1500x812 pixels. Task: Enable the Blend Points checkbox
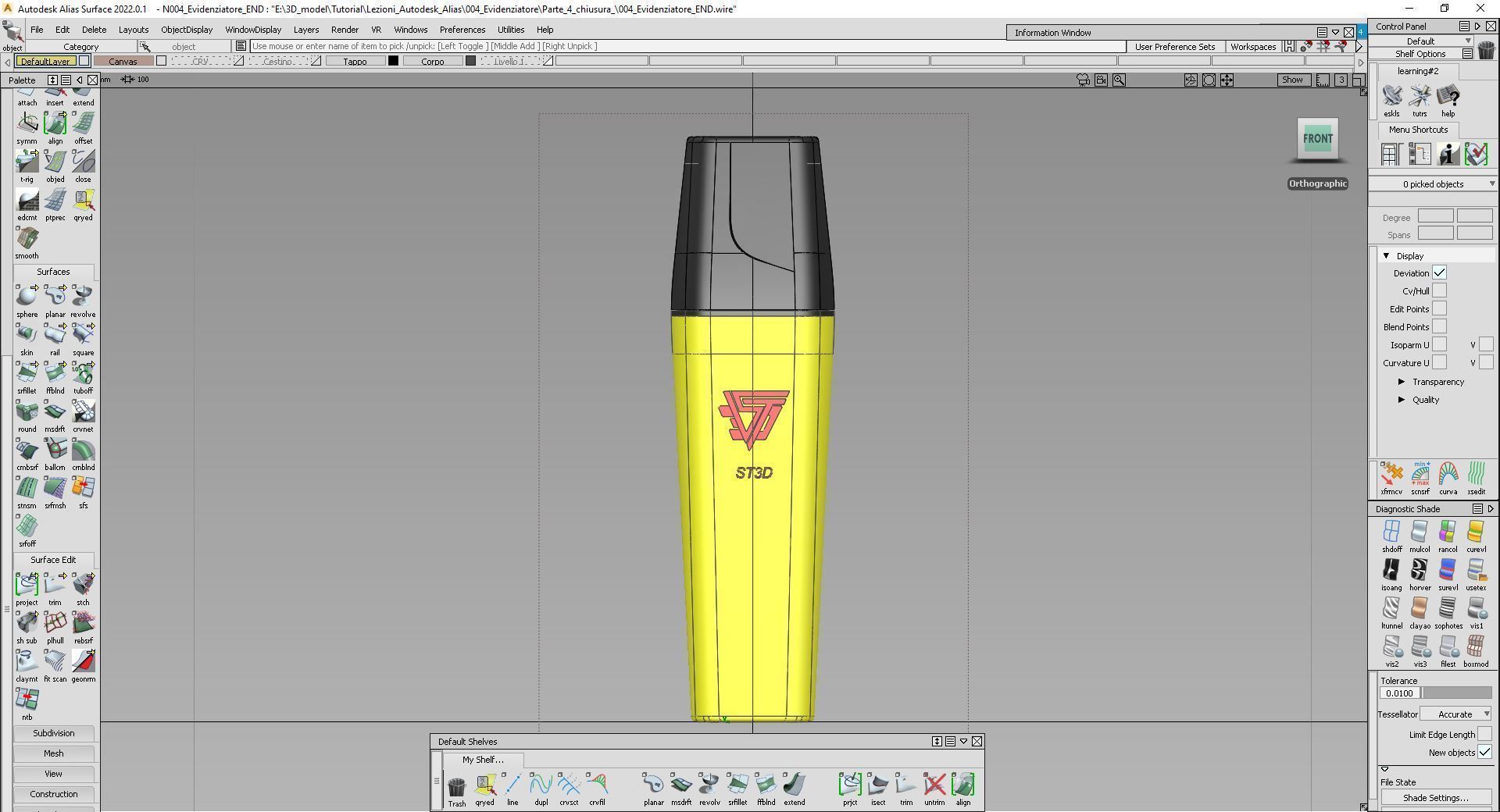[1439, 327]
